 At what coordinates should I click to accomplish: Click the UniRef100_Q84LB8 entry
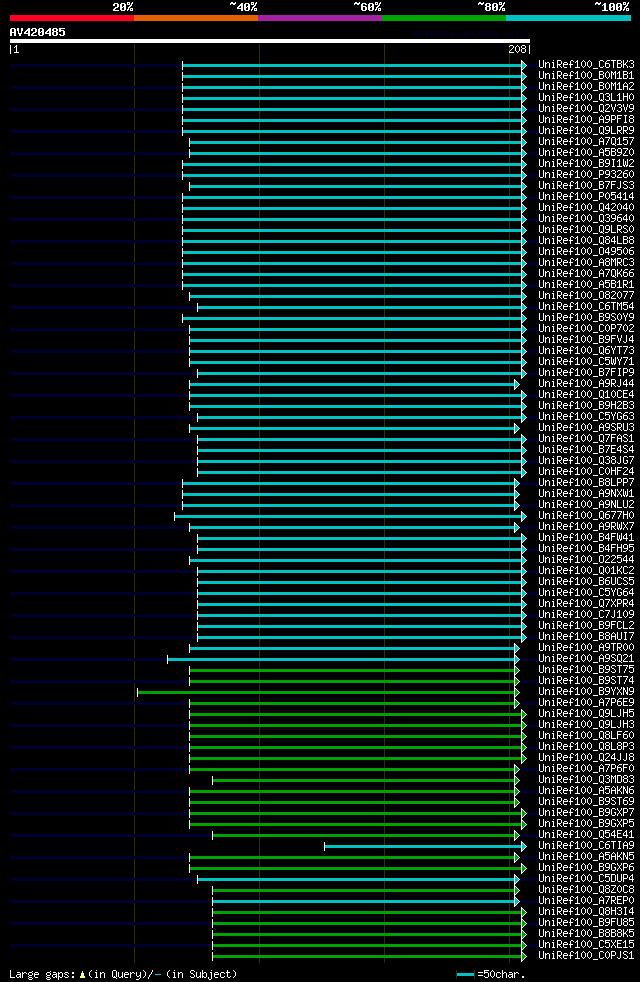pyautogui.click(x=586, y=240)
